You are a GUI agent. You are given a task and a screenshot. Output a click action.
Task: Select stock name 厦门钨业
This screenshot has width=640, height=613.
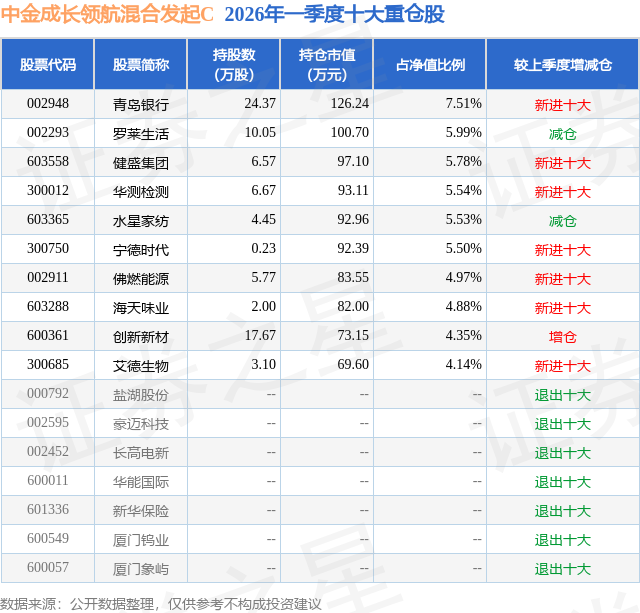click(141, 540)
